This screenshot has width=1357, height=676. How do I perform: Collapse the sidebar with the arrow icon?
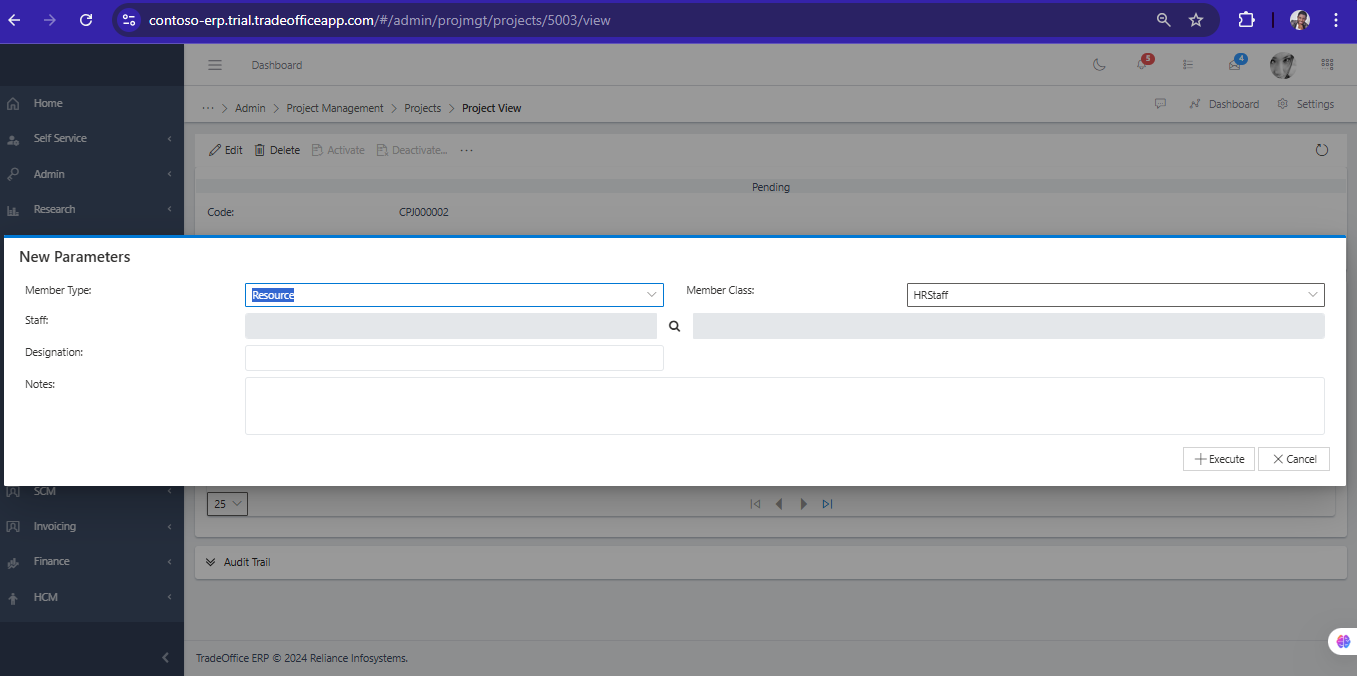(x=166, y=657)
